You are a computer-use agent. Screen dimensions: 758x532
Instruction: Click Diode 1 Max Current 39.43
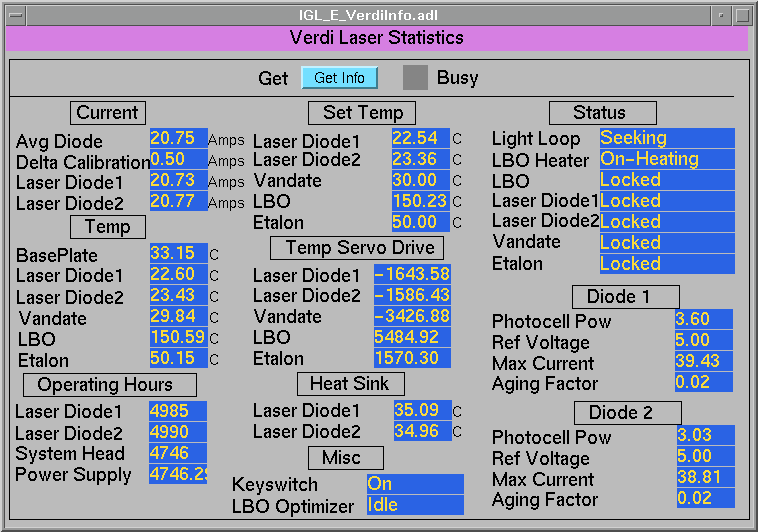704,361
